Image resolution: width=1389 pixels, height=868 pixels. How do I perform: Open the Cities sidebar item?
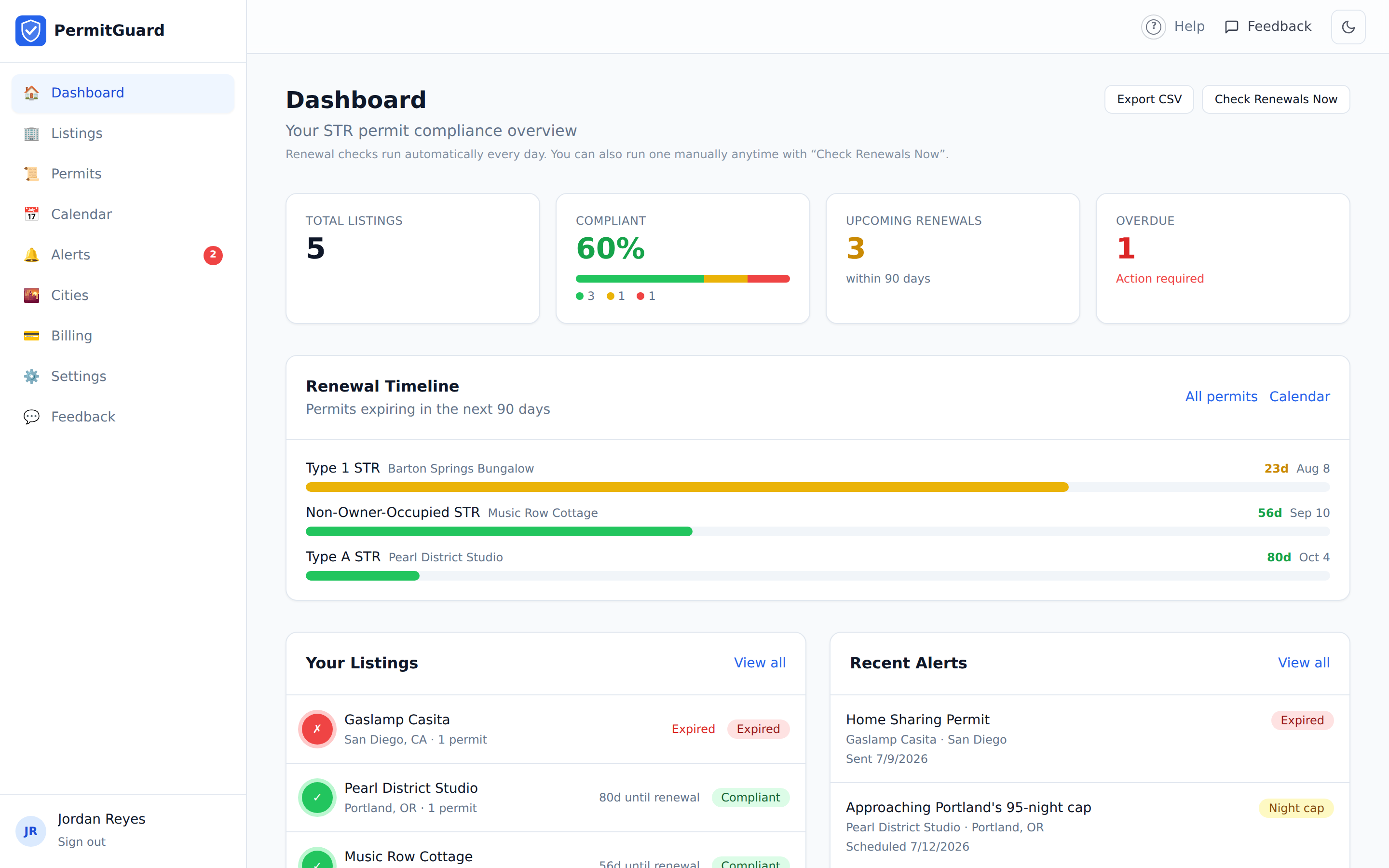123,295
